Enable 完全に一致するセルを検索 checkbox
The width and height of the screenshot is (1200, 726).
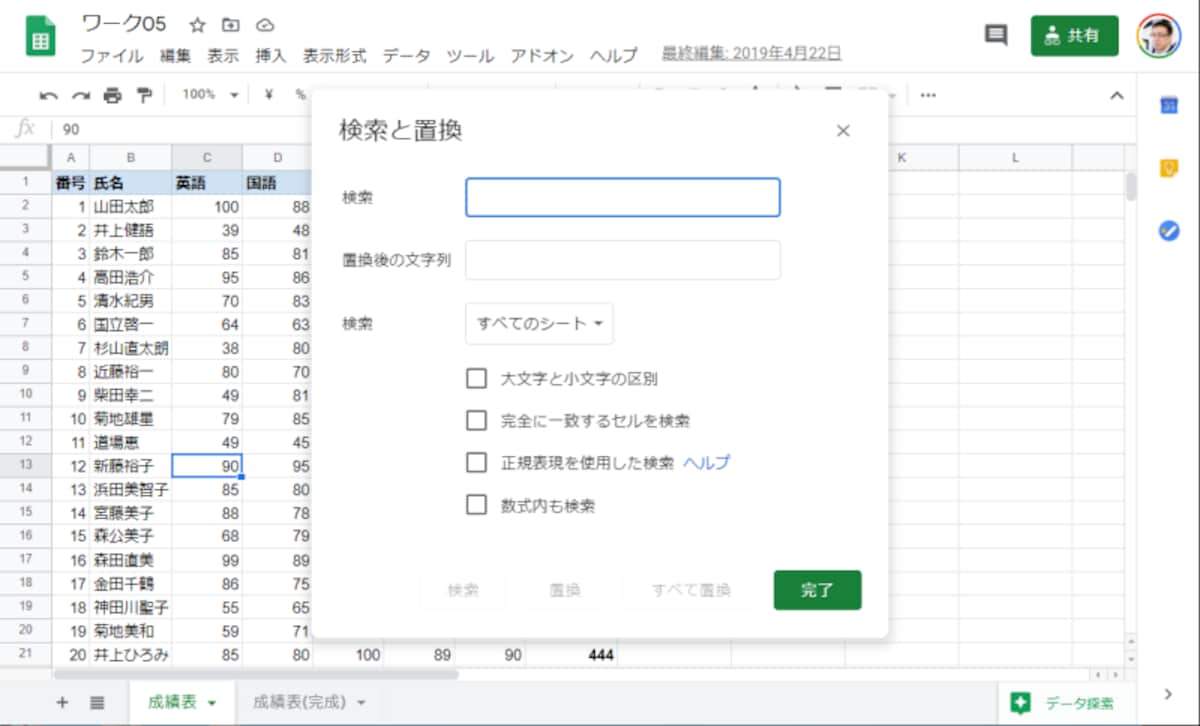(x=476, y=421)
